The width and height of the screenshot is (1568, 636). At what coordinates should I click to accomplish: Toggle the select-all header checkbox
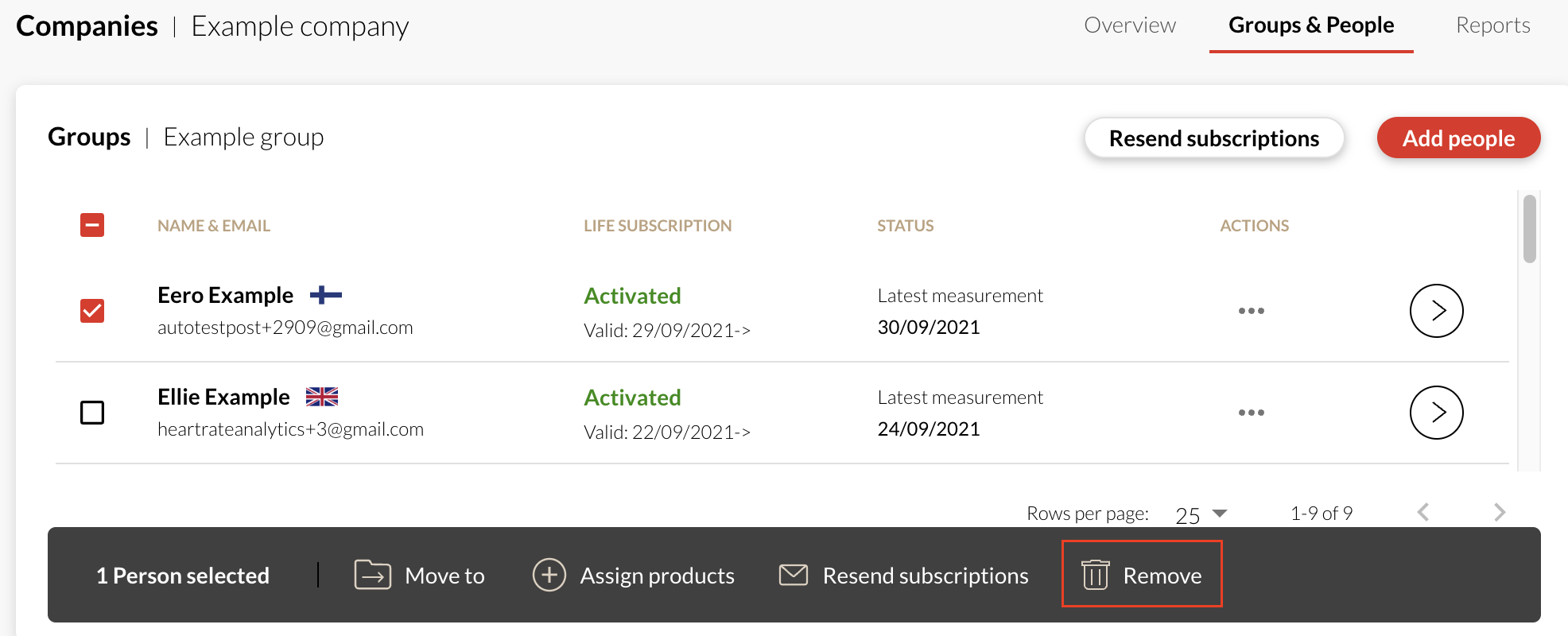tap(92, 225)
